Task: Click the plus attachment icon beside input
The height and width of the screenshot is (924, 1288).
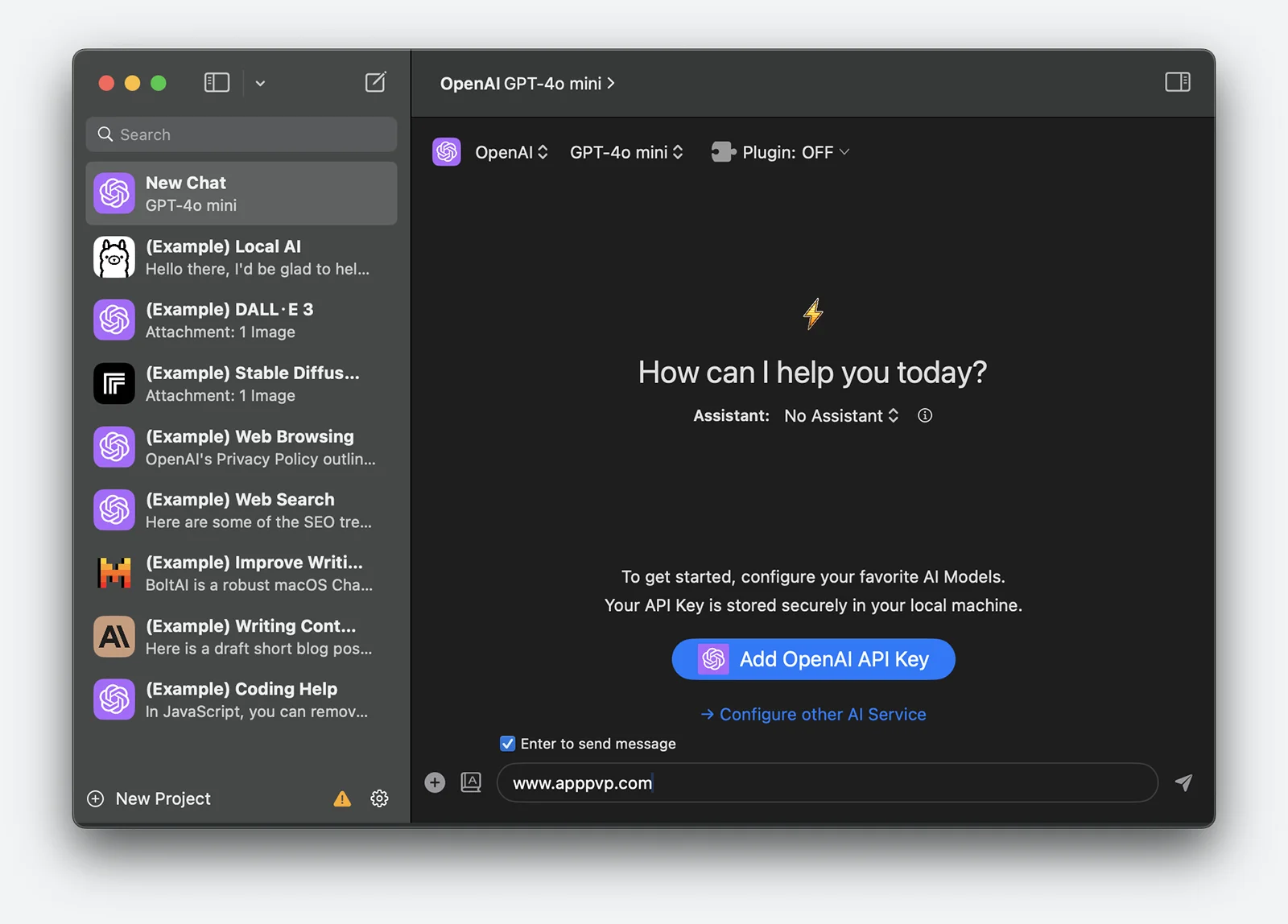Action: pos(435,782)
